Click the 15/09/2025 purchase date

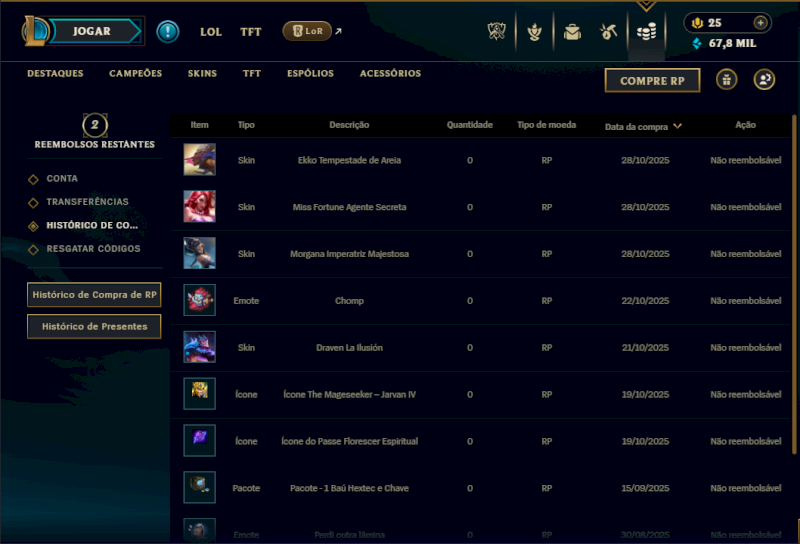pyautogui.click(x=645, y=488)
